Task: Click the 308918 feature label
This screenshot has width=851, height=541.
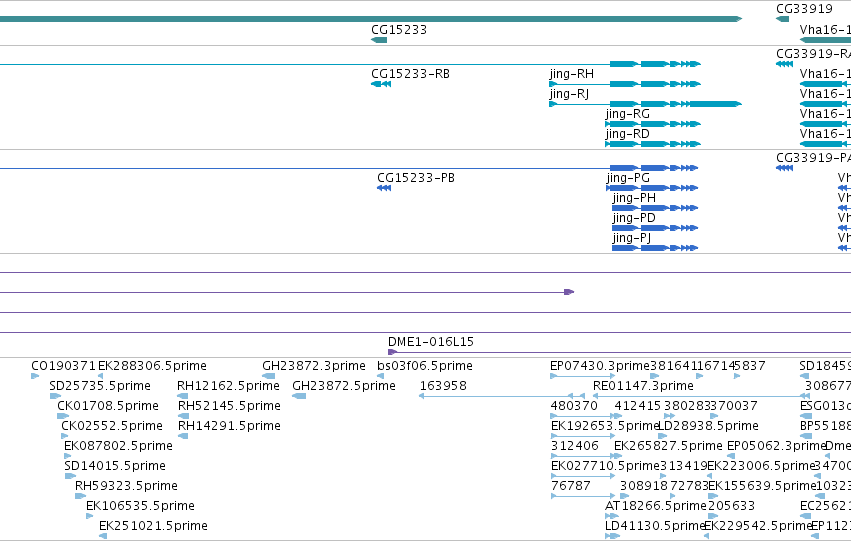Action: pos(644,486)
